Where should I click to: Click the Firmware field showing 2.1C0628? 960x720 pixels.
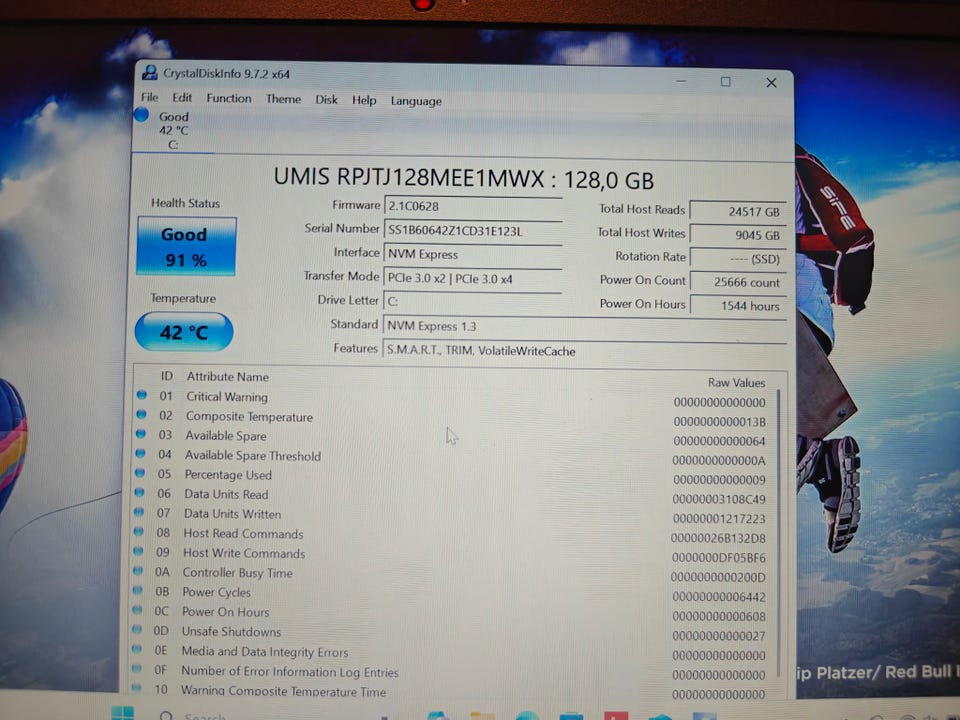click(473, 207)
